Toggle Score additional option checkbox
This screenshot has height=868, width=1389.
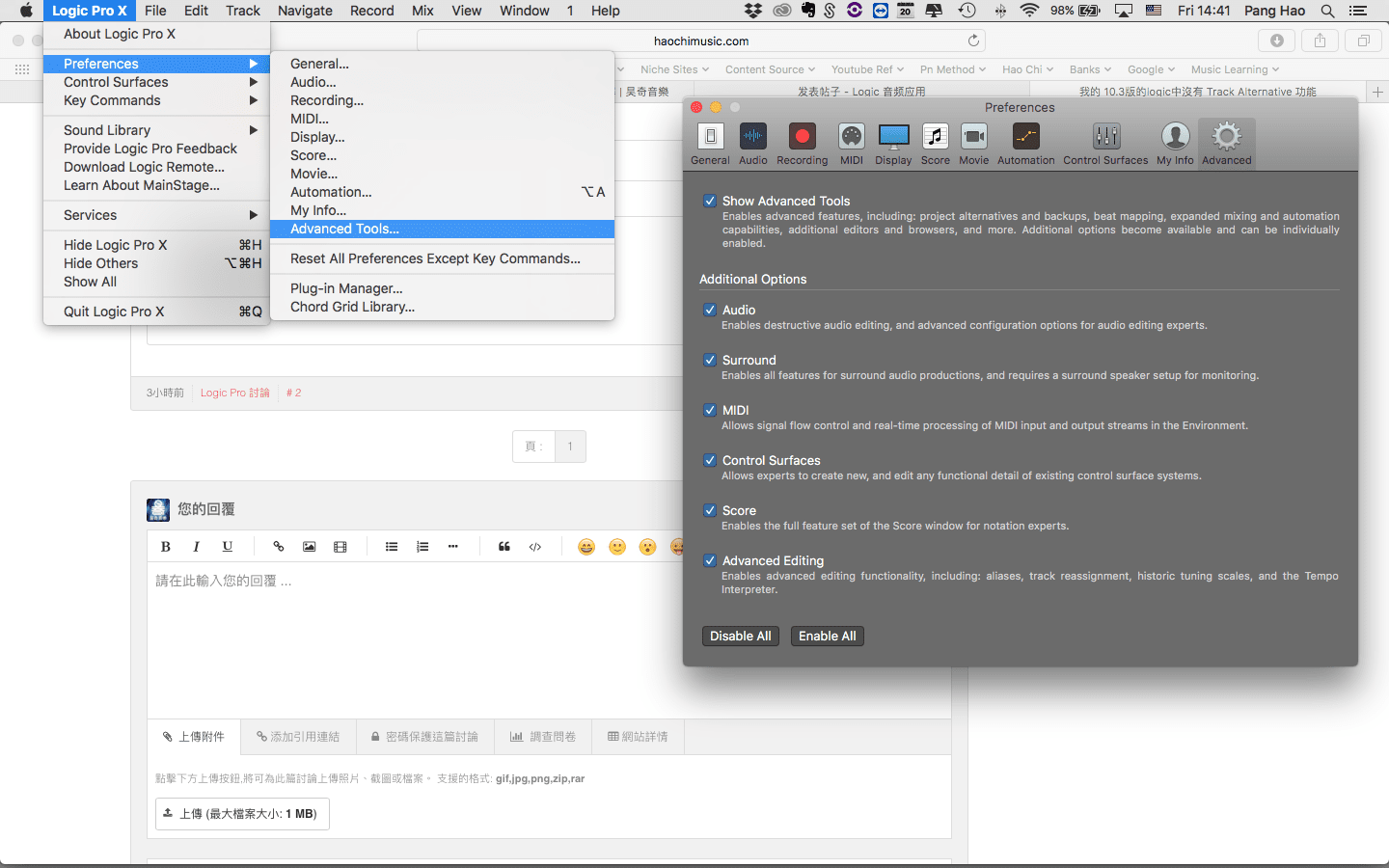710,510
